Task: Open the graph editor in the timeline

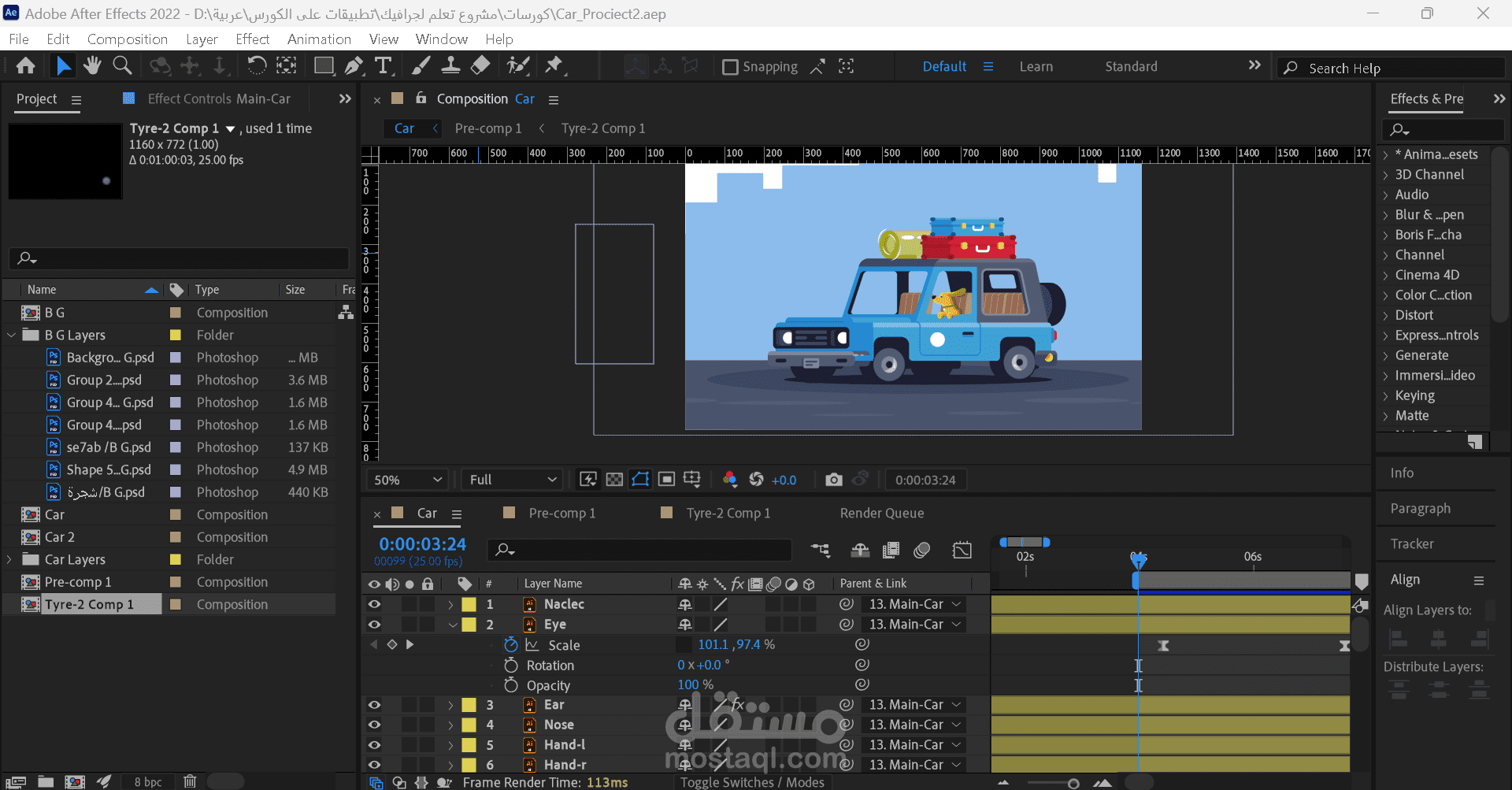Action: [x=962, y=551]
